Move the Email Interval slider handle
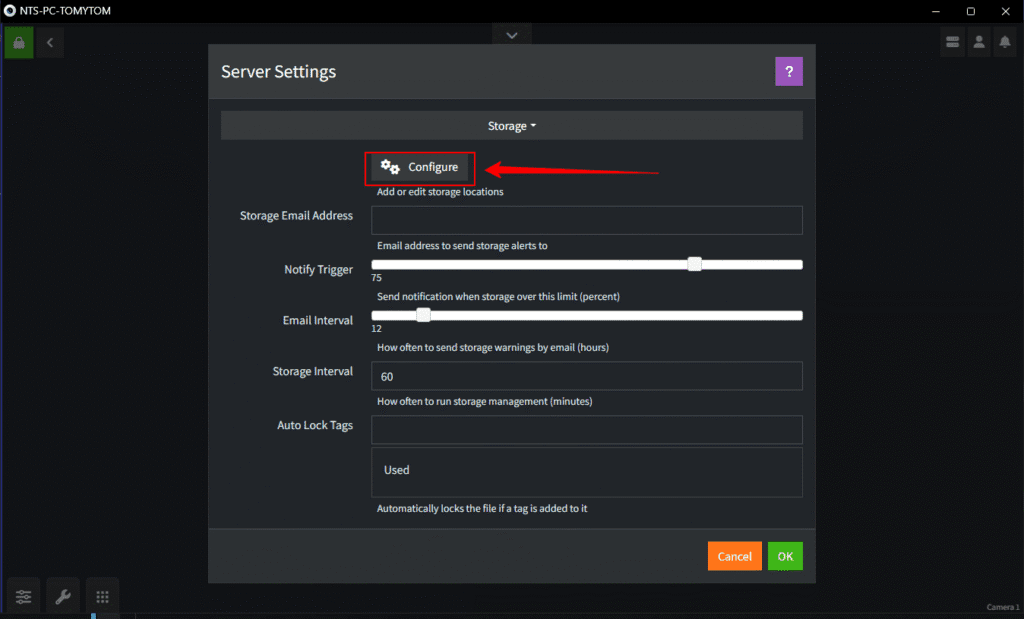Viewport: 1024px width, 619px height. click(422, 314)
